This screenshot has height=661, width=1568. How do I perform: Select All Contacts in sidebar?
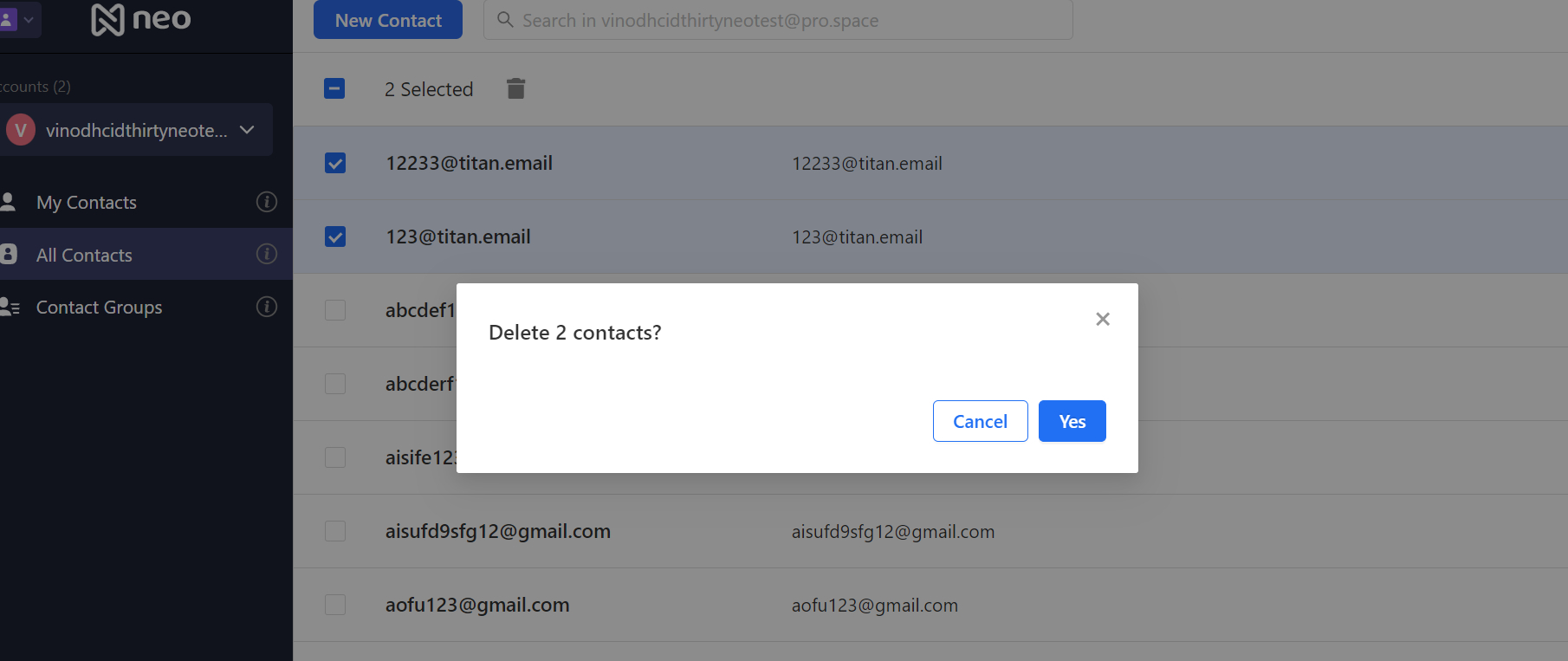pyautogui.click(x=84, y=255)
